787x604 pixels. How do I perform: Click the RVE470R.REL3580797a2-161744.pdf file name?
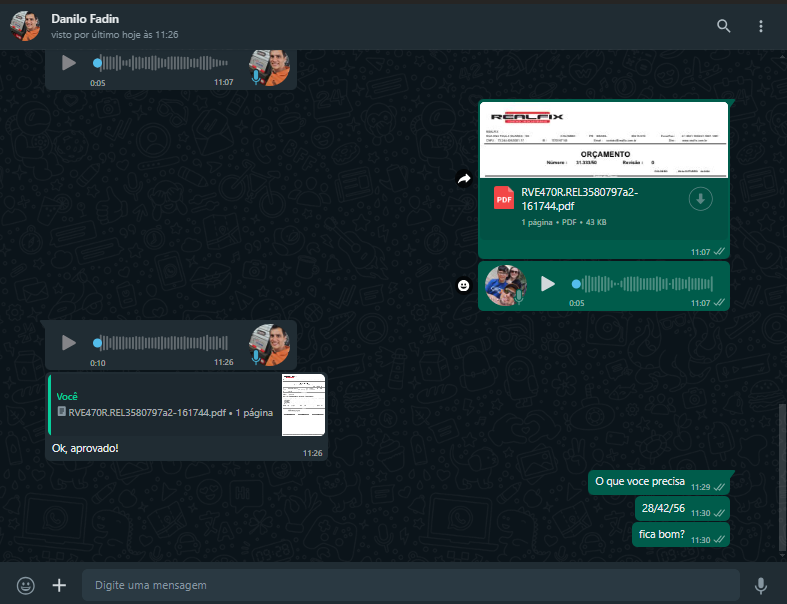click(x=580, y=199)
